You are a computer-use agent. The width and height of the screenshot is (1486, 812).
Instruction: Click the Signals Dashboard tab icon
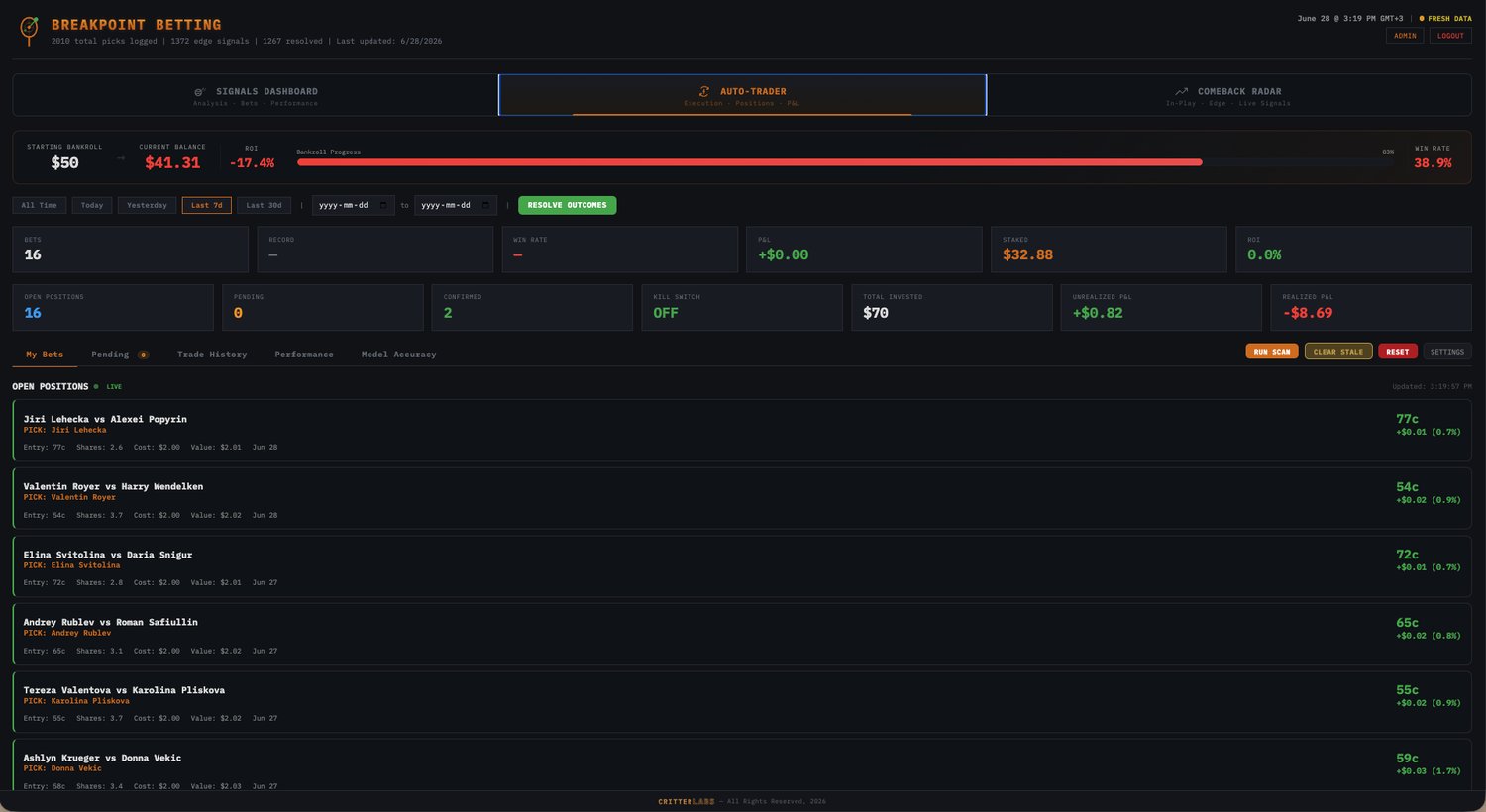point(200,91)
